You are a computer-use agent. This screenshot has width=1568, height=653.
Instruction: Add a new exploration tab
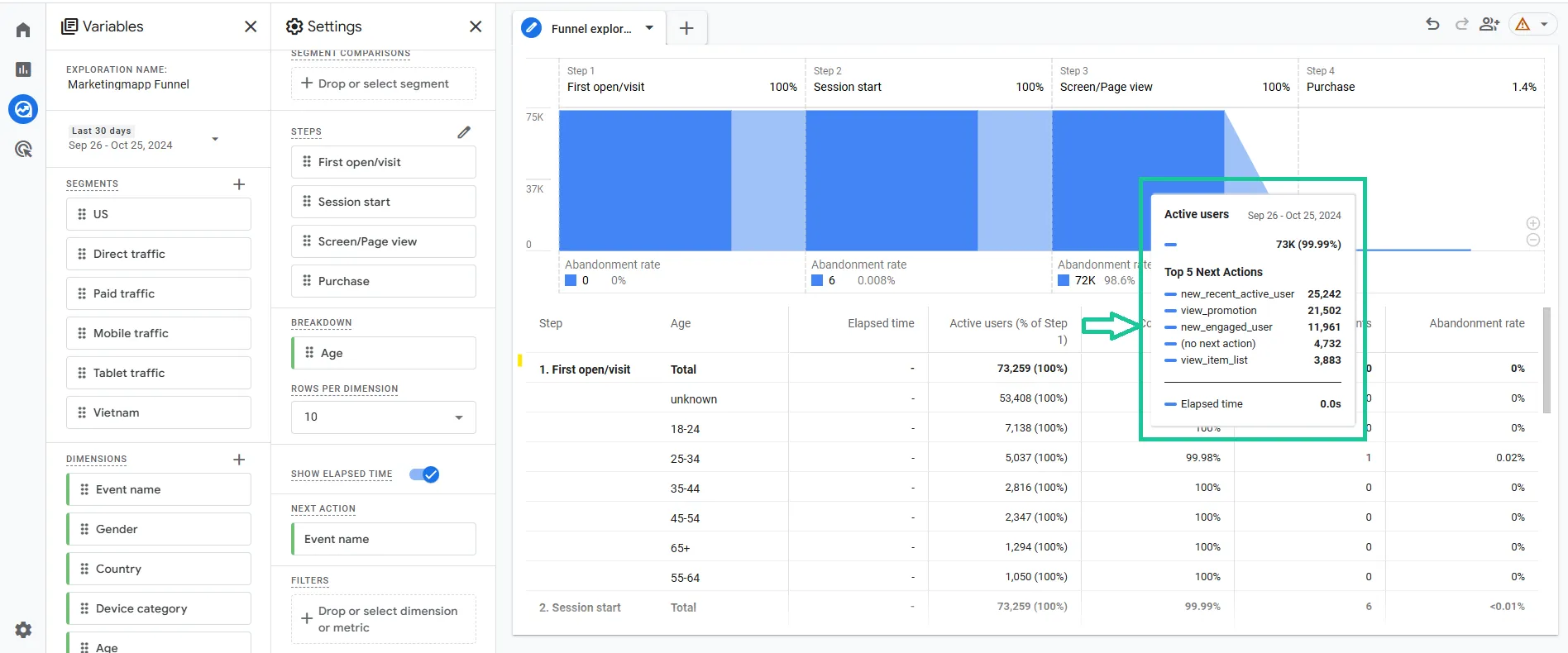[686, 28]
